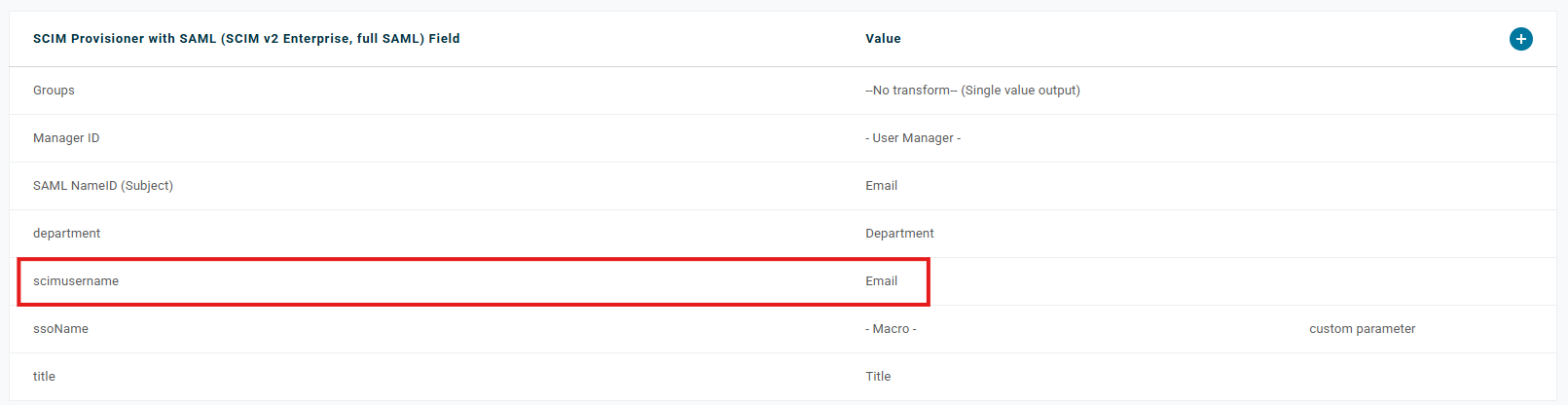Screen dimensions: 1568x405
Task: Click the highlighted scimusername row
Action: 473,281
